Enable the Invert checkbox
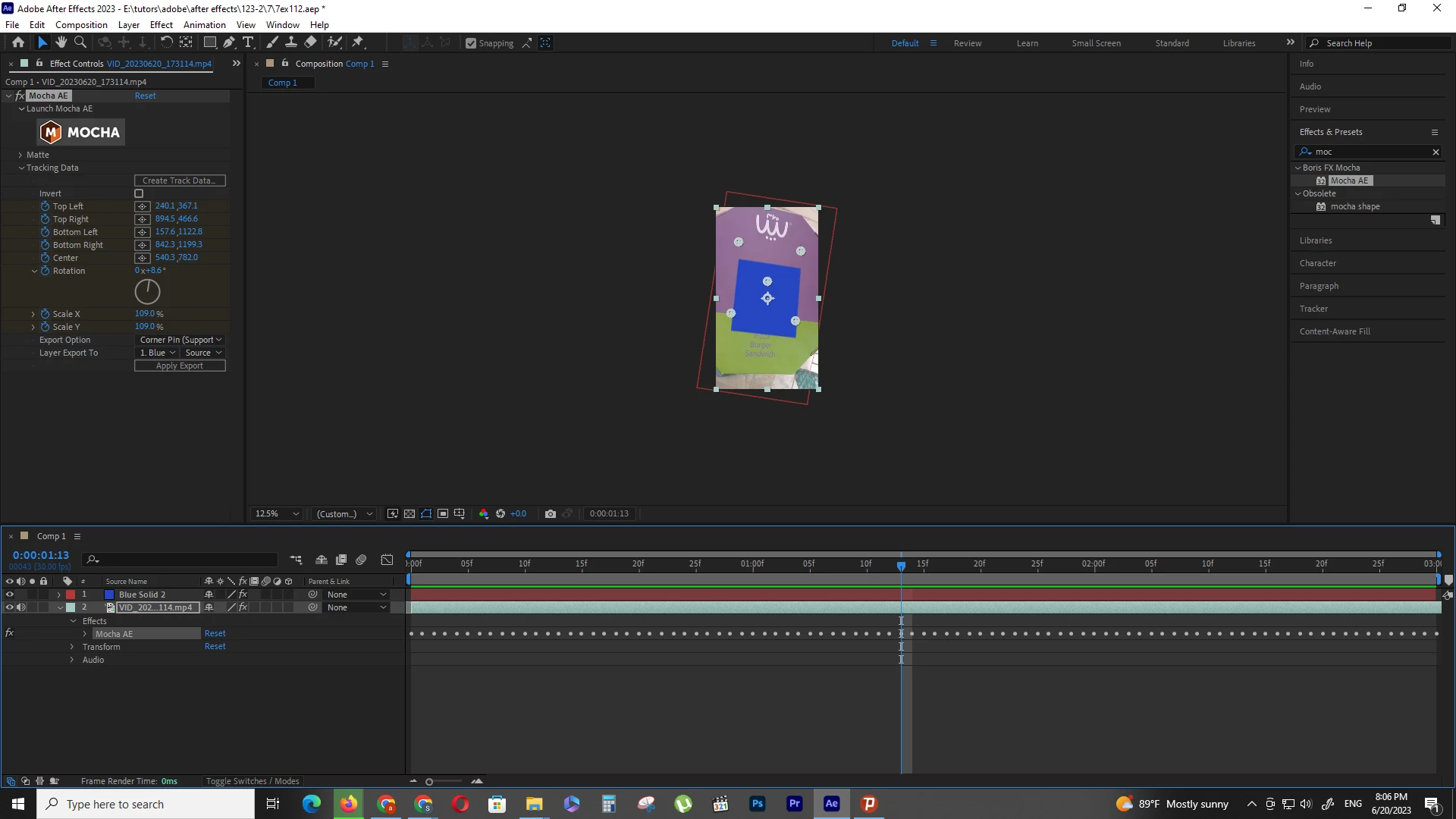This screenshot has height=819, width=1456. 139,193
